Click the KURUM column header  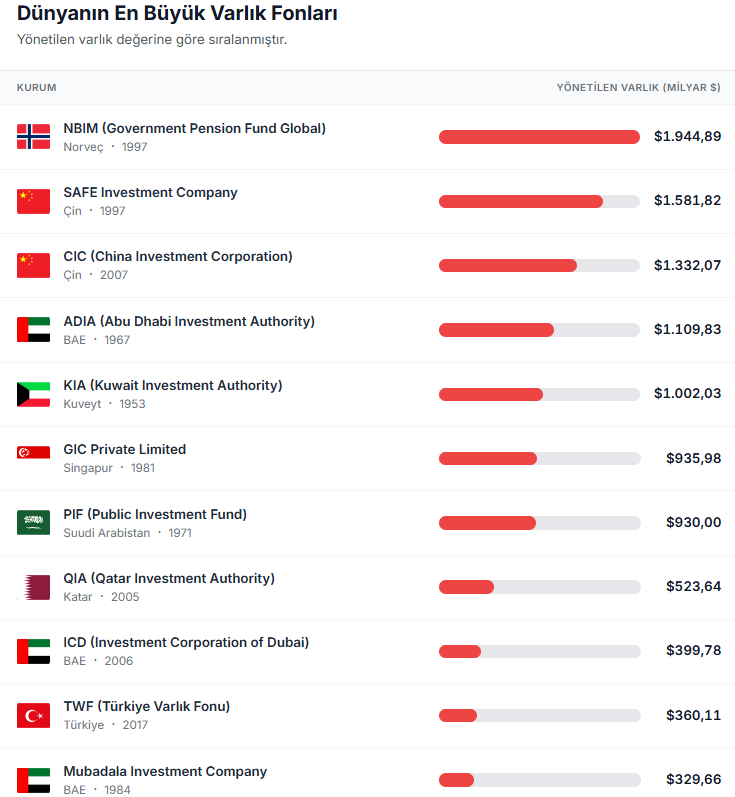click(36, 88)
